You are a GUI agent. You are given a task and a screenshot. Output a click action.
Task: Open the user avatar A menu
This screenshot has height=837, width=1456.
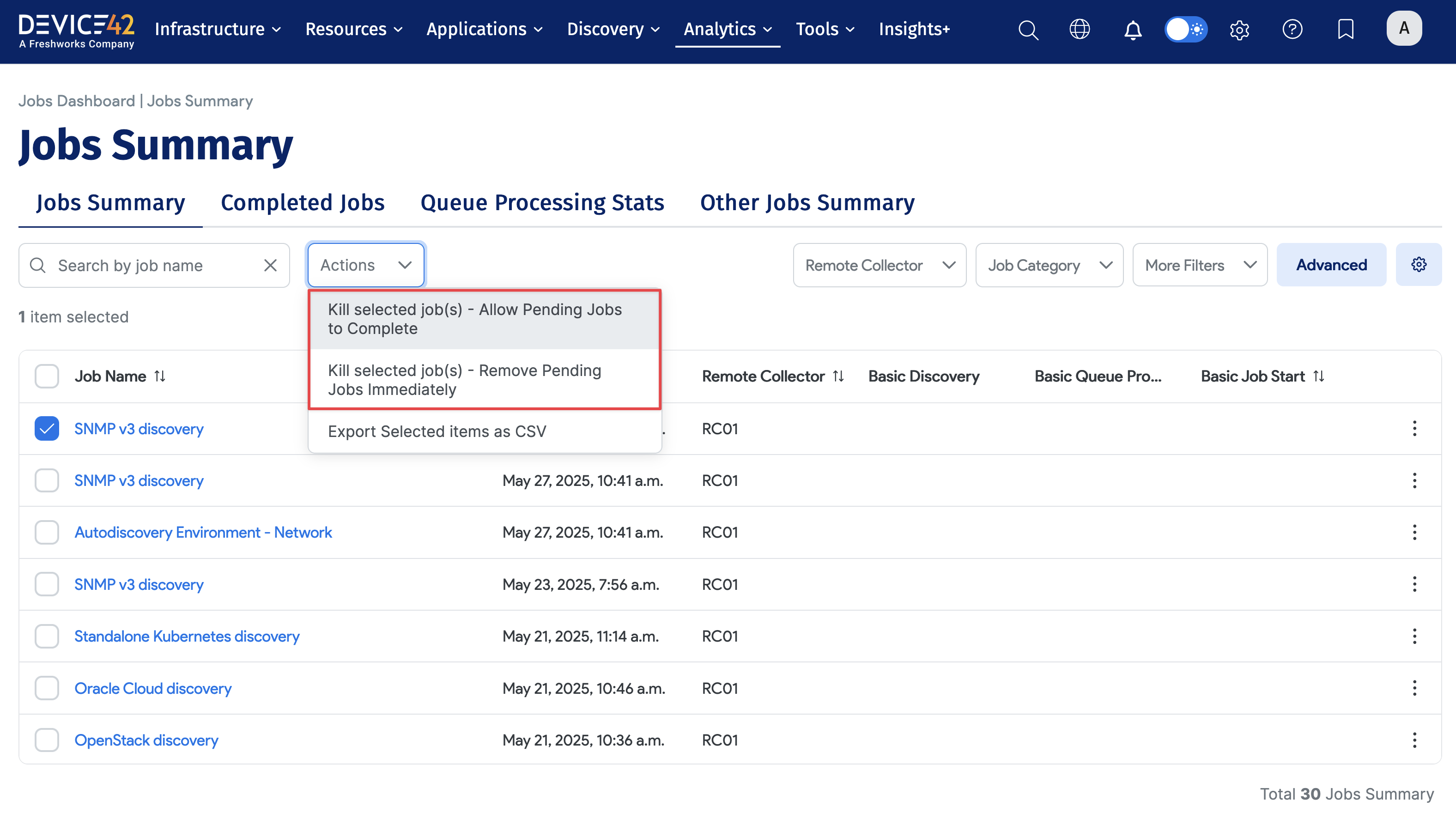tap(1404, 28)
